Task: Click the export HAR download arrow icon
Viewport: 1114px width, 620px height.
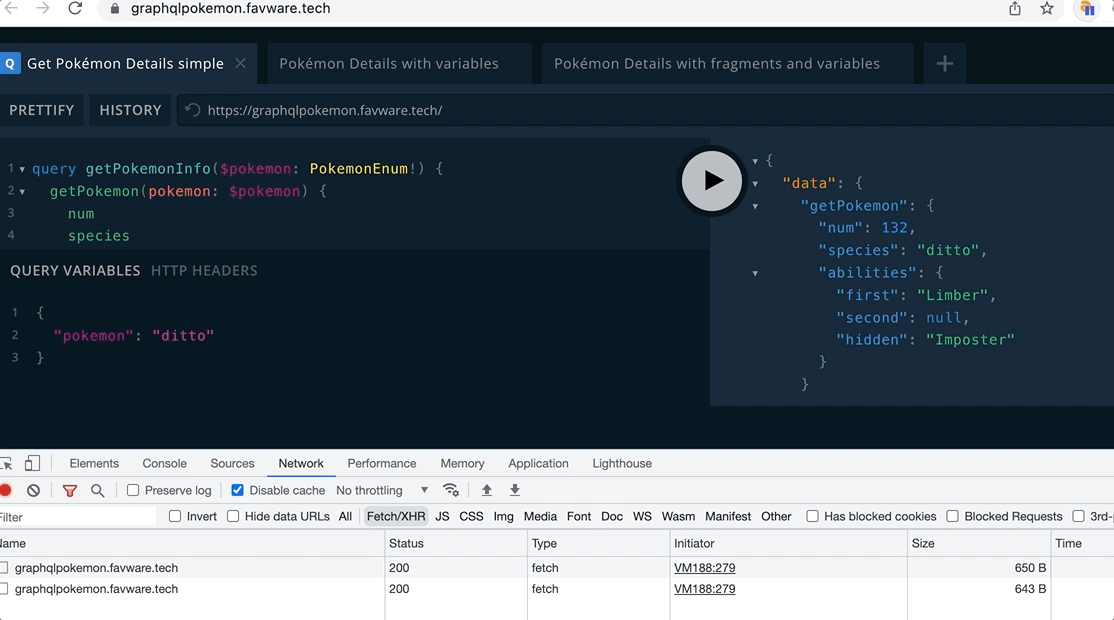Action: click(515, 490)
